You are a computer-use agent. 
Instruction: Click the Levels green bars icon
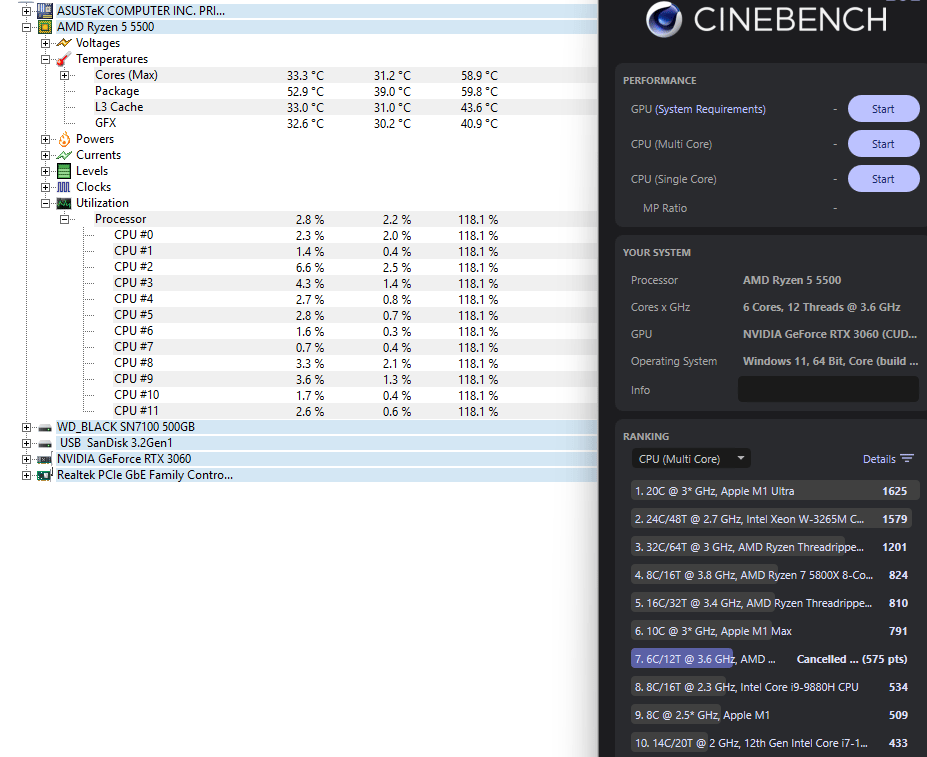pyautogui.click(x=64, y=171)
